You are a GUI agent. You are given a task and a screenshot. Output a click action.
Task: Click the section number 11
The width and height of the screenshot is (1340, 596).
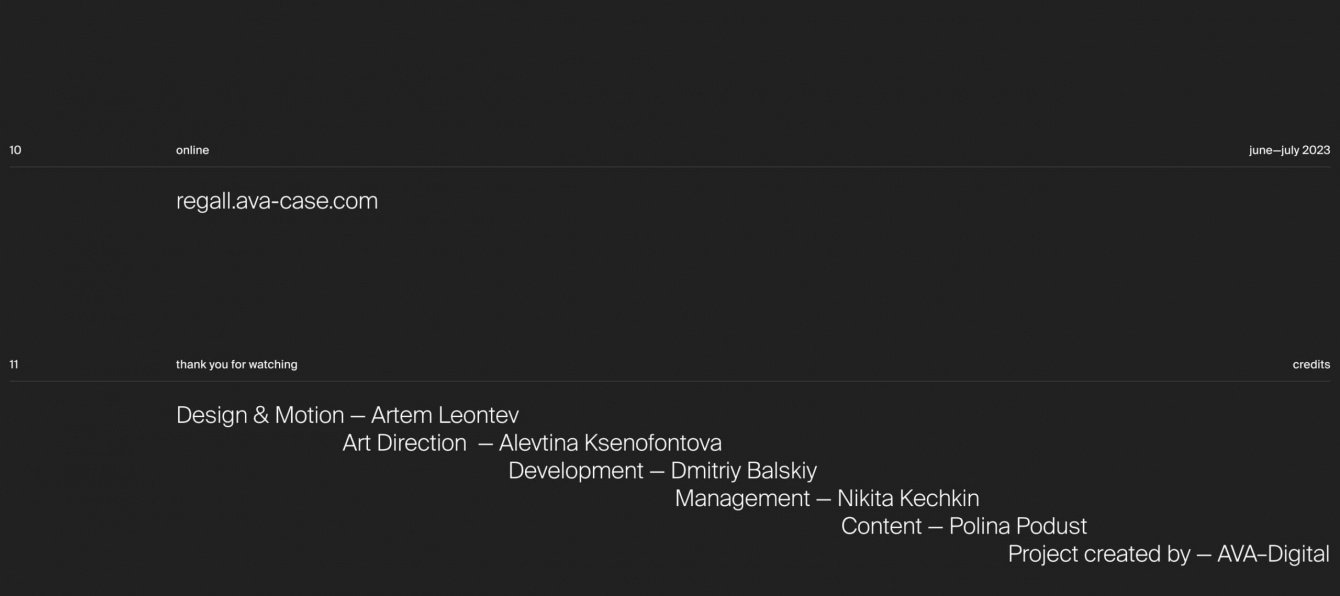coord(14,365)
